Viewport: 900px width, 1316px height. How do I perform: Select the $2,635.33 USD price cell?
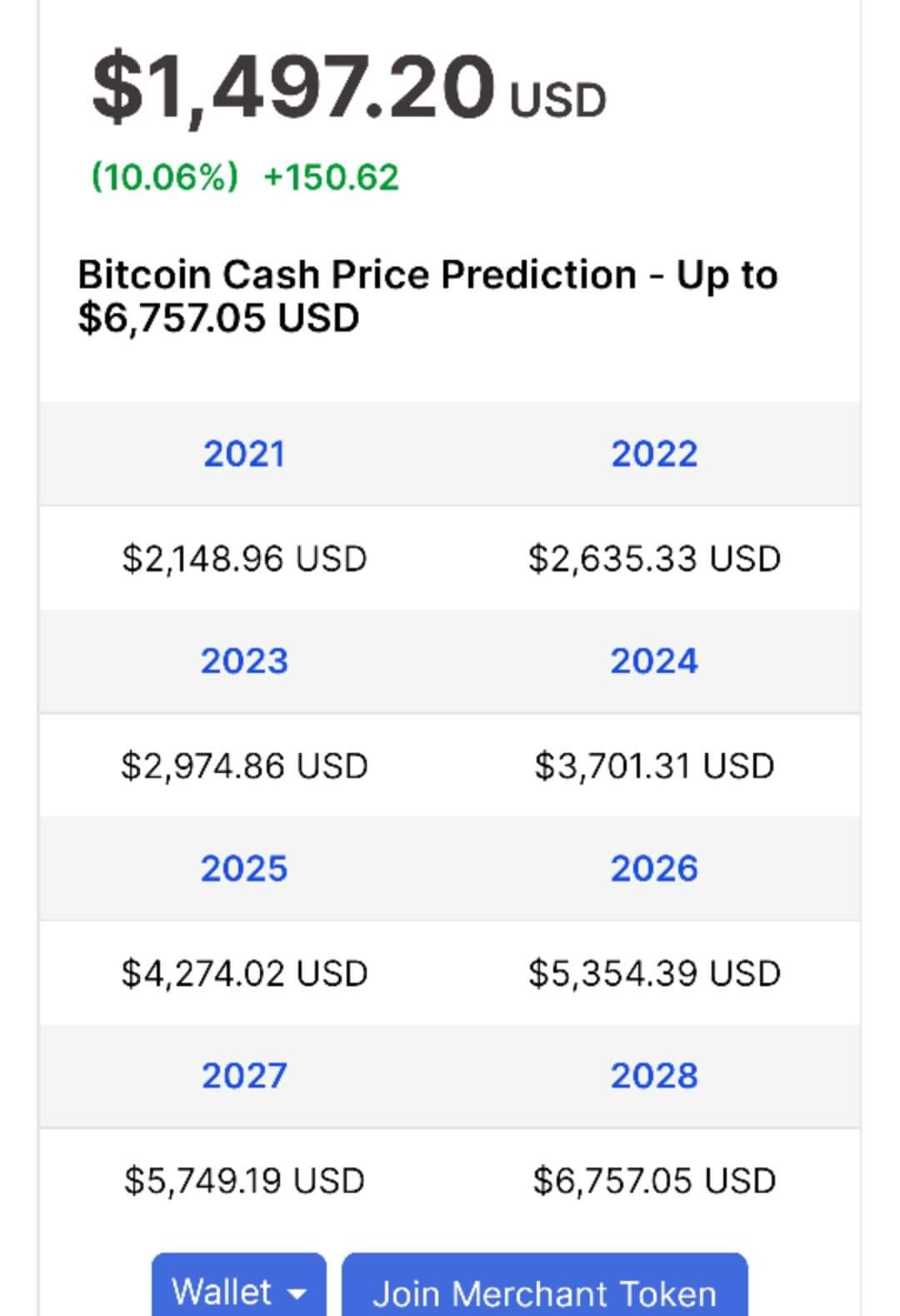(654, 558)
